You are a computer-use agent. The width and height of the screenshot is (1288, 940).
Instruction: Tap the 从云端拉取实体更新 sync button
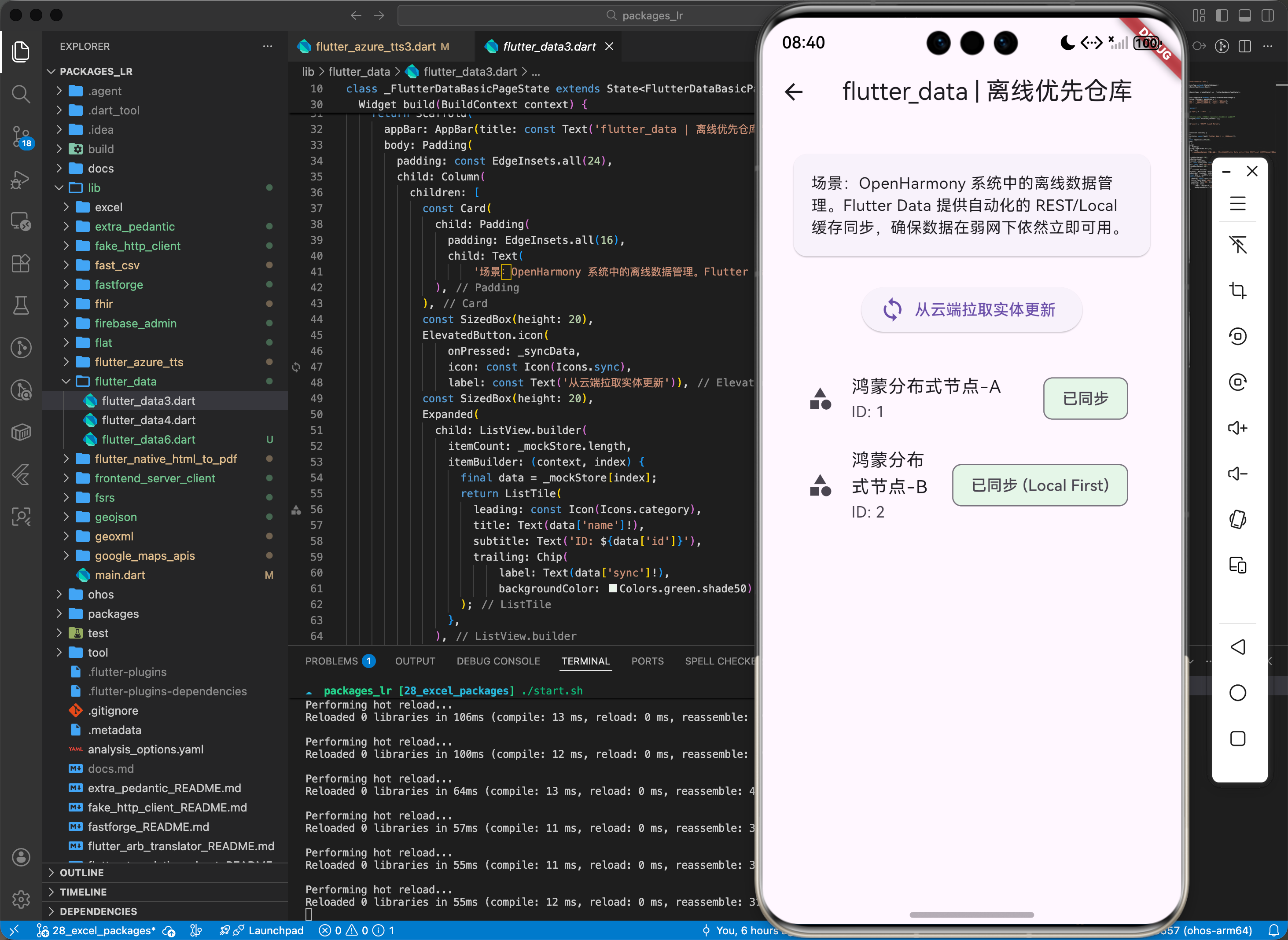[971, 309]
